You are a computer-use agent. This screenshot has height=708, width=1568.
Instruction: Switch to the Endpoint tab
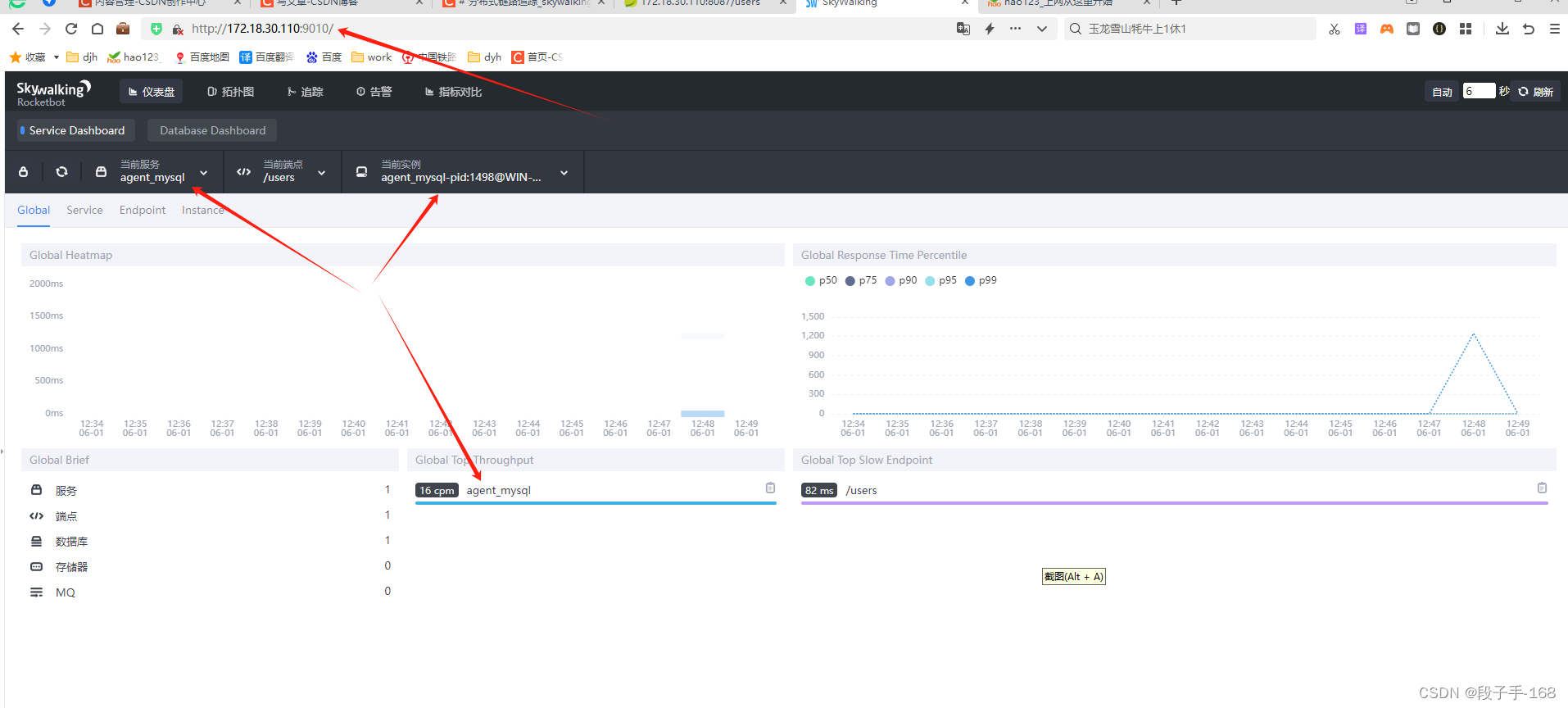coord(143,210)
